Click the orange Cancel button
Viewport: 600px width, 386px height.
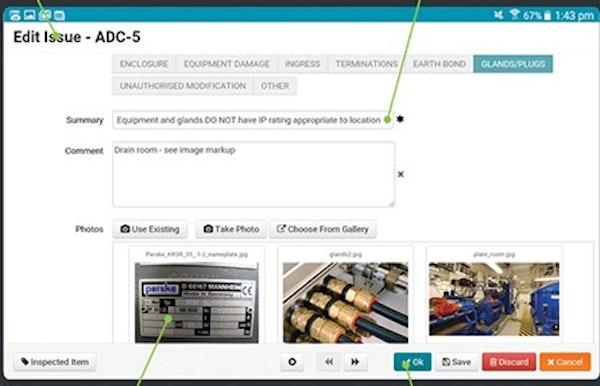(x=565, y=362)
